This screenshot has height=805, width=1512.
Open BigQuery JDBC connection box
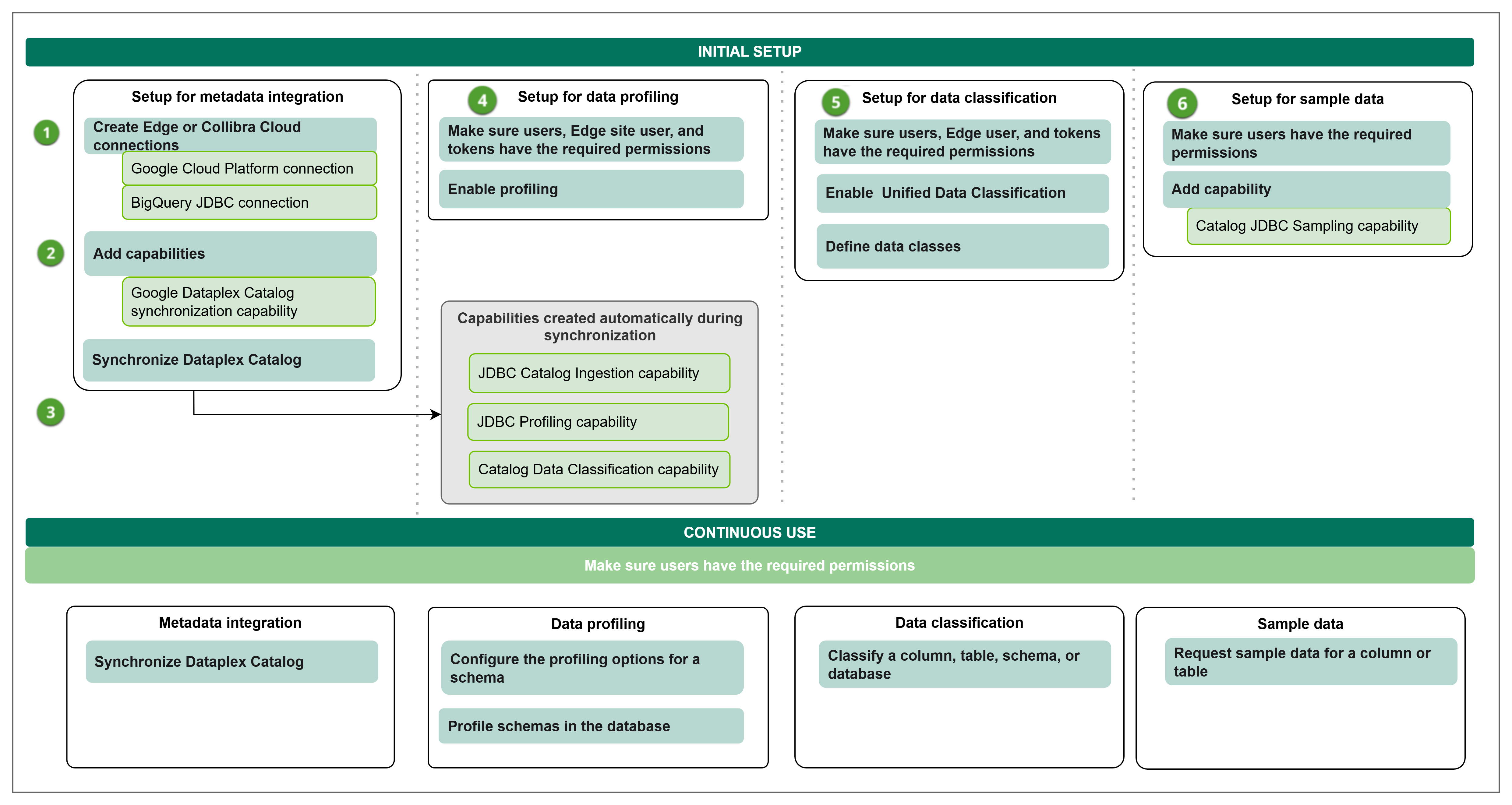[249, 202]
